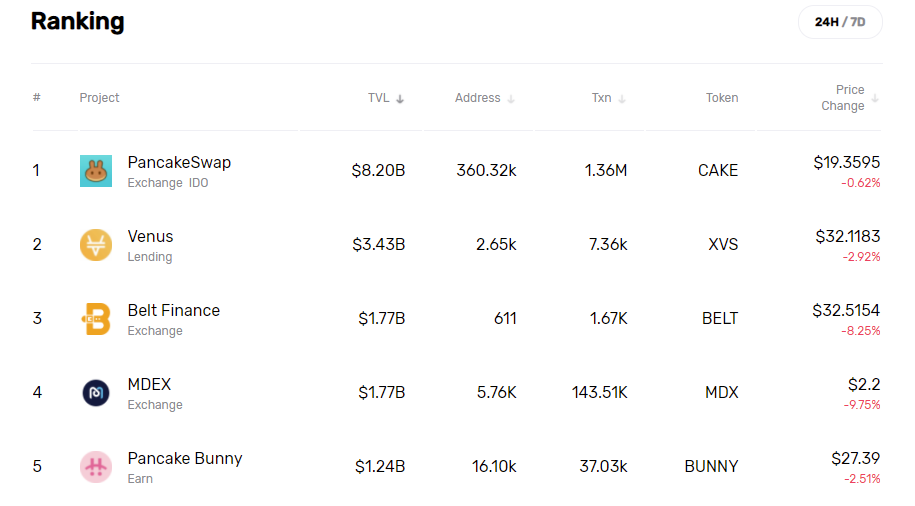915x506 pixels.
Task: Click the Project column header
Action: (99, 98)
